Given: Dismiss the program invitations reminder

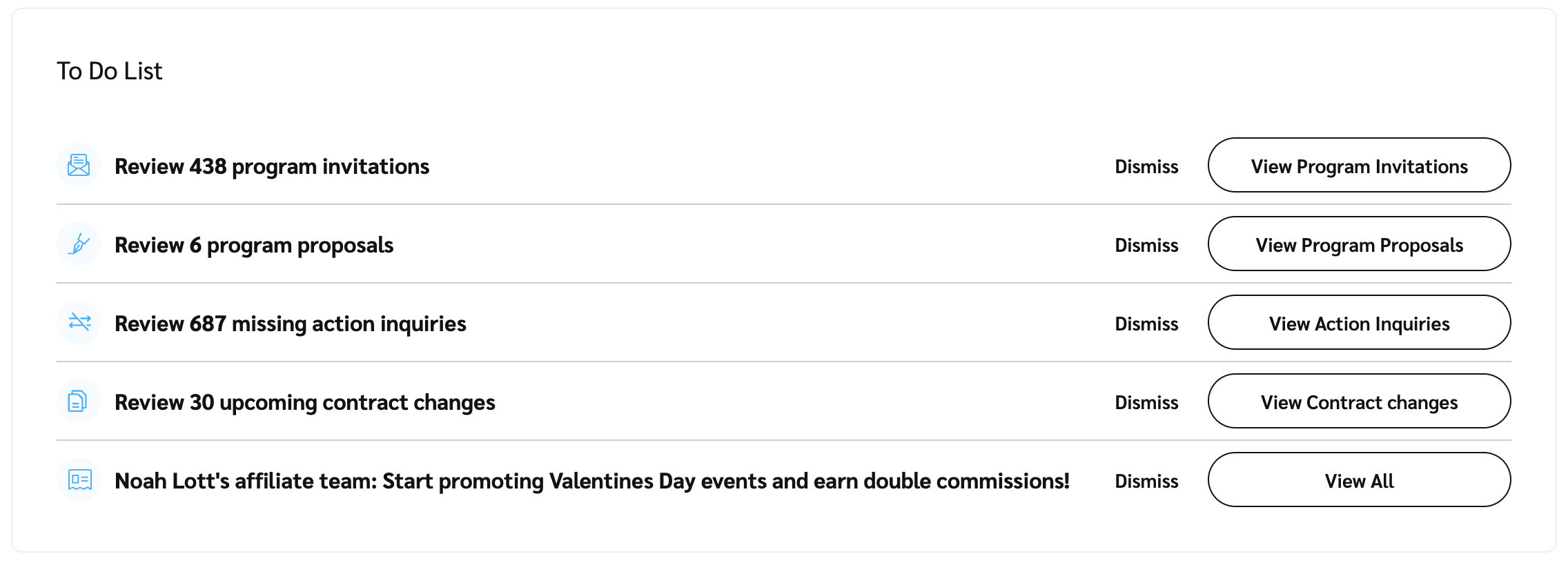Looking at the screenshot, I should (x=1146, y=167).
